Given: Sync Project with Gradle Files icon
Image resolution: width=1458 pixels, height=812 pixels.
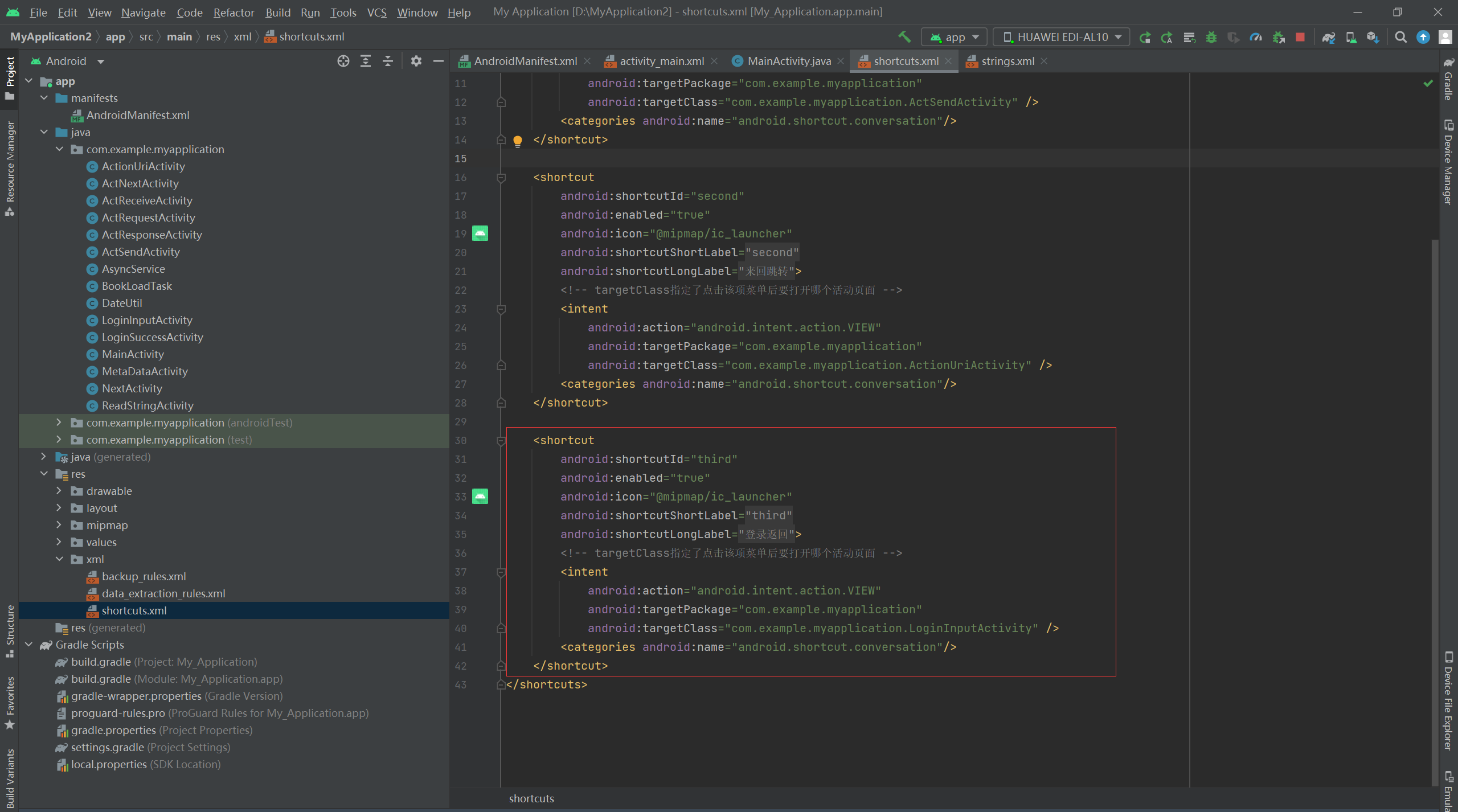Looking at the screenshot, I should pyautogui.click(x=1329, y=37).
